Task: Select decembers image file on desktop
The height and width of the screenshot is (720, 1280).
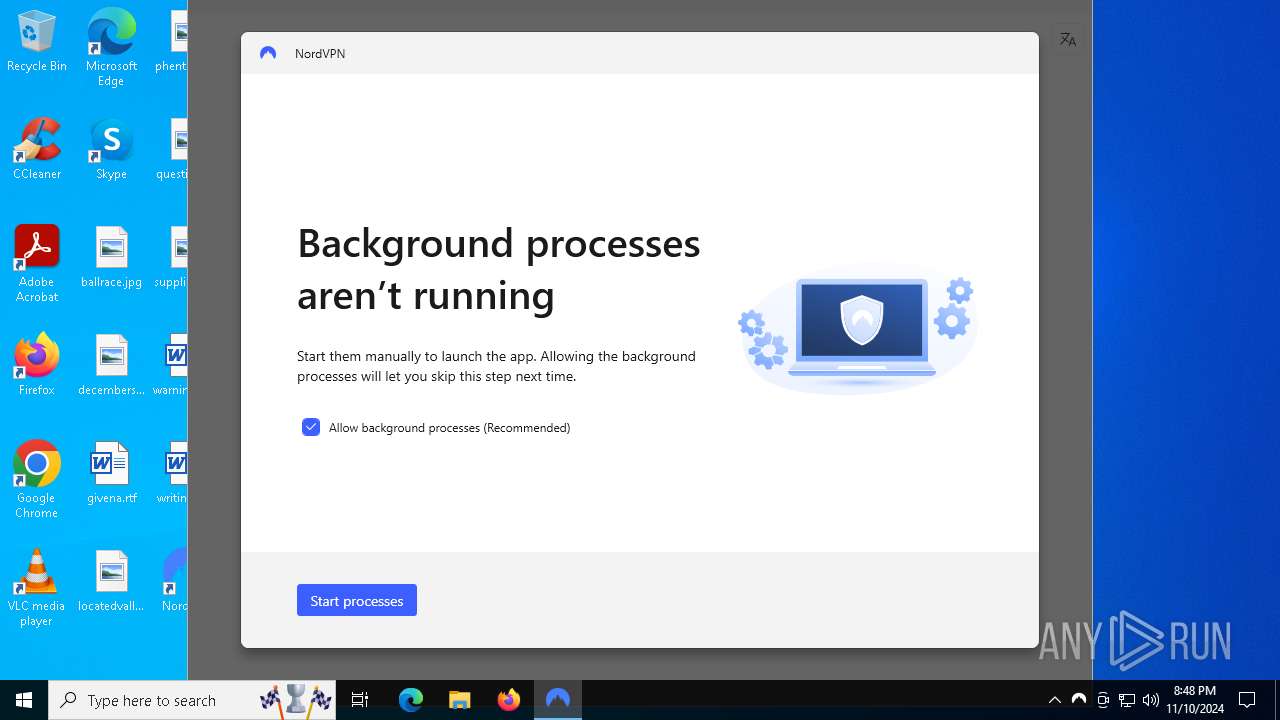Action: pos(111,365)
